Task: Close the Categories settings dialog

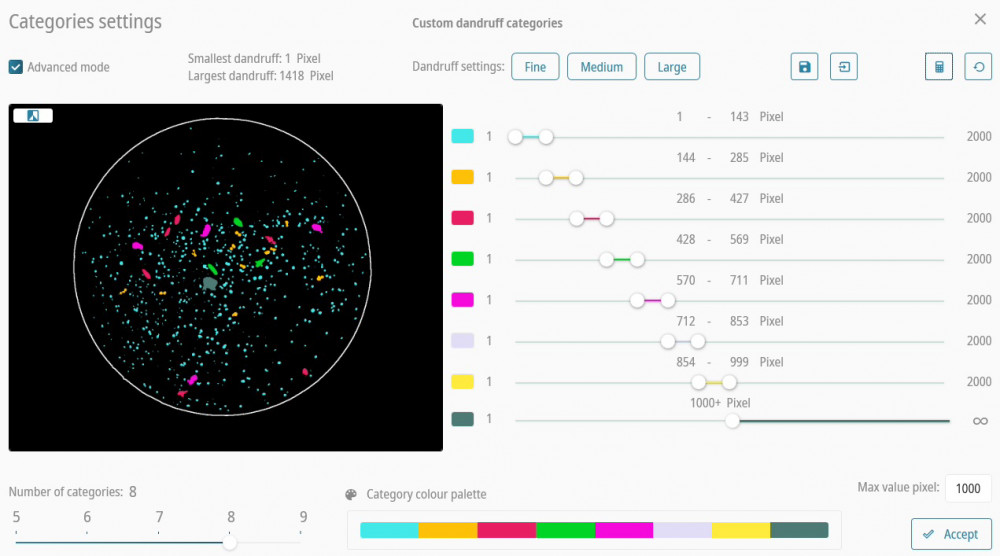Action: click(x=979, y=19)
